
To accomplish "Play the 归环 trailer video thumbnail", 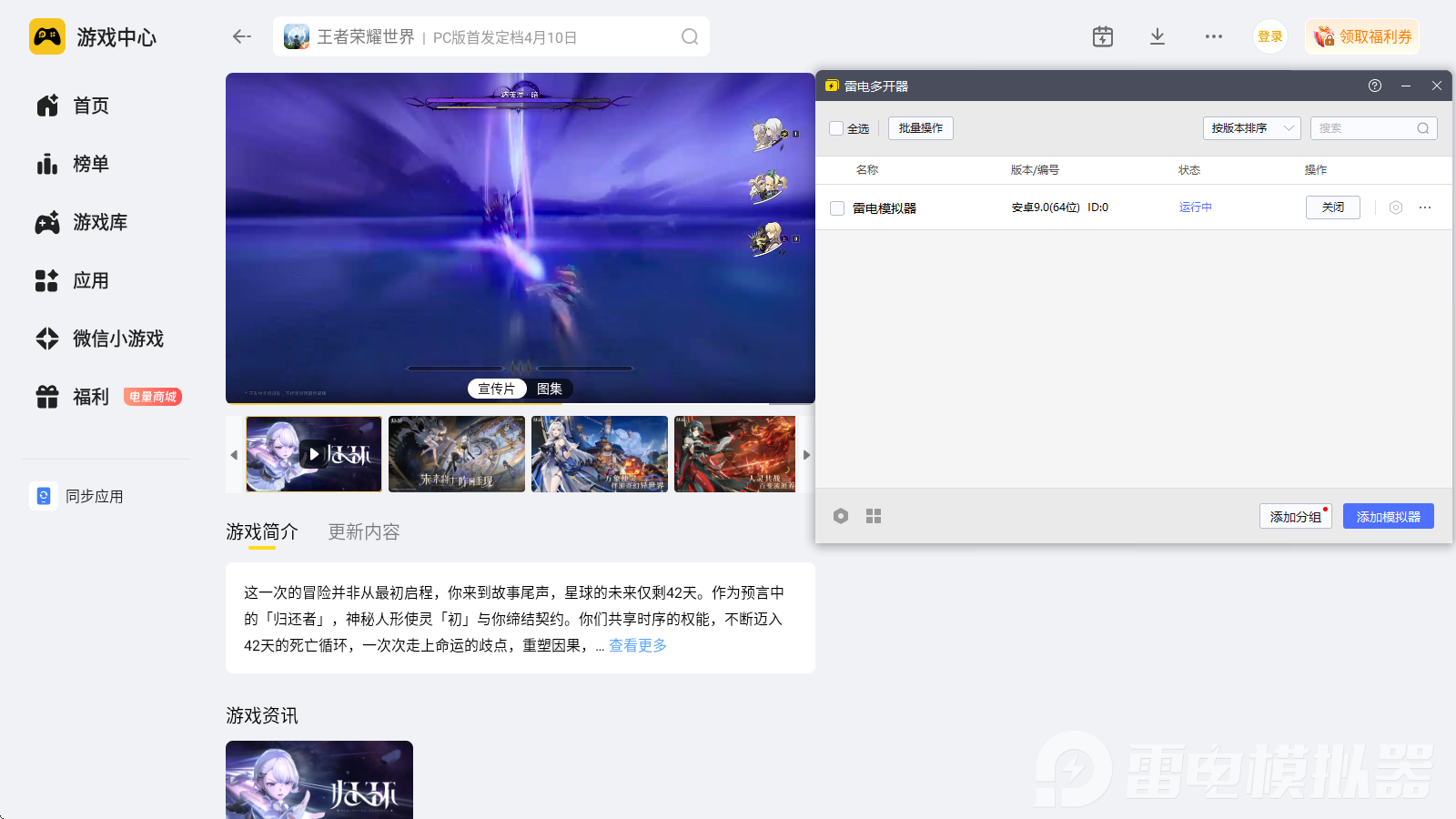I will (314, 454).
